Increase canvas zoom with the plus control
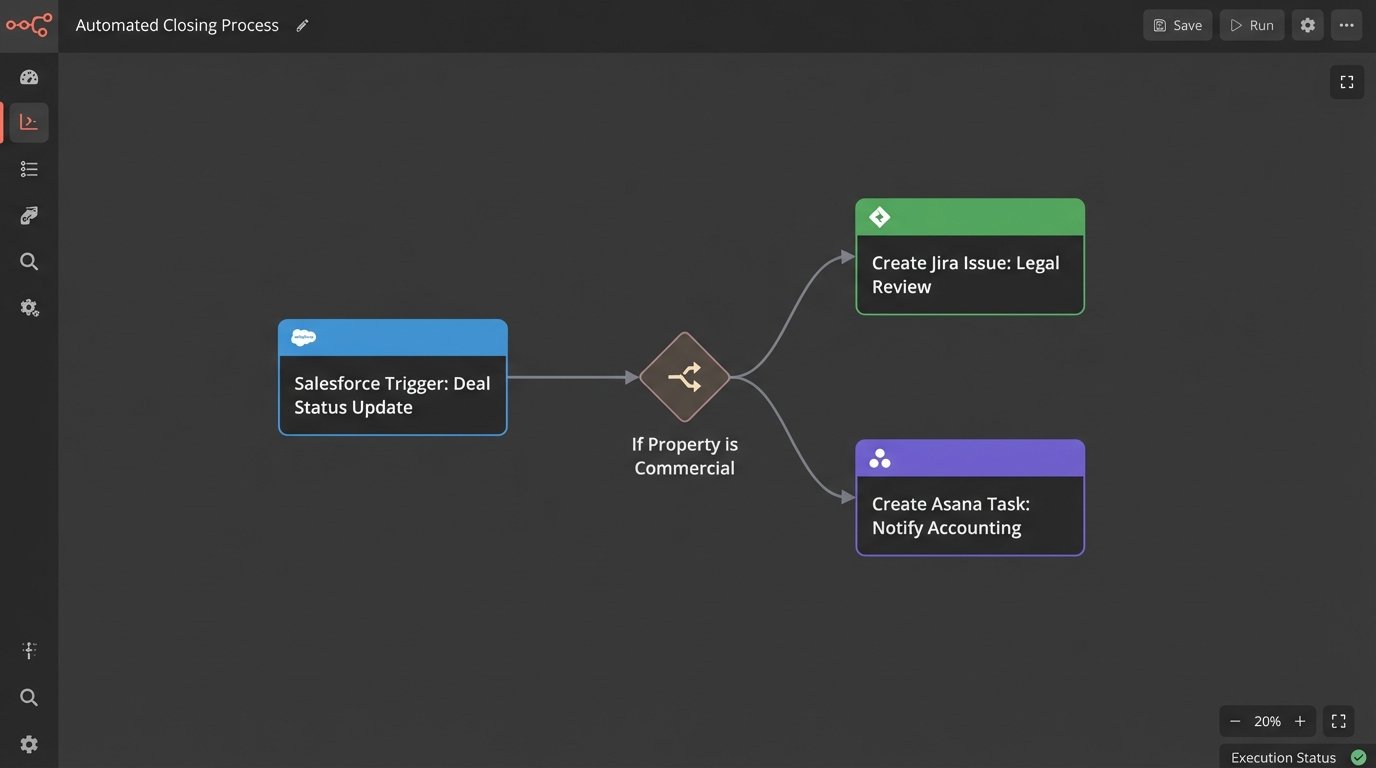The height and width of the screenshot is (768, 1376). click(1300, 720)
